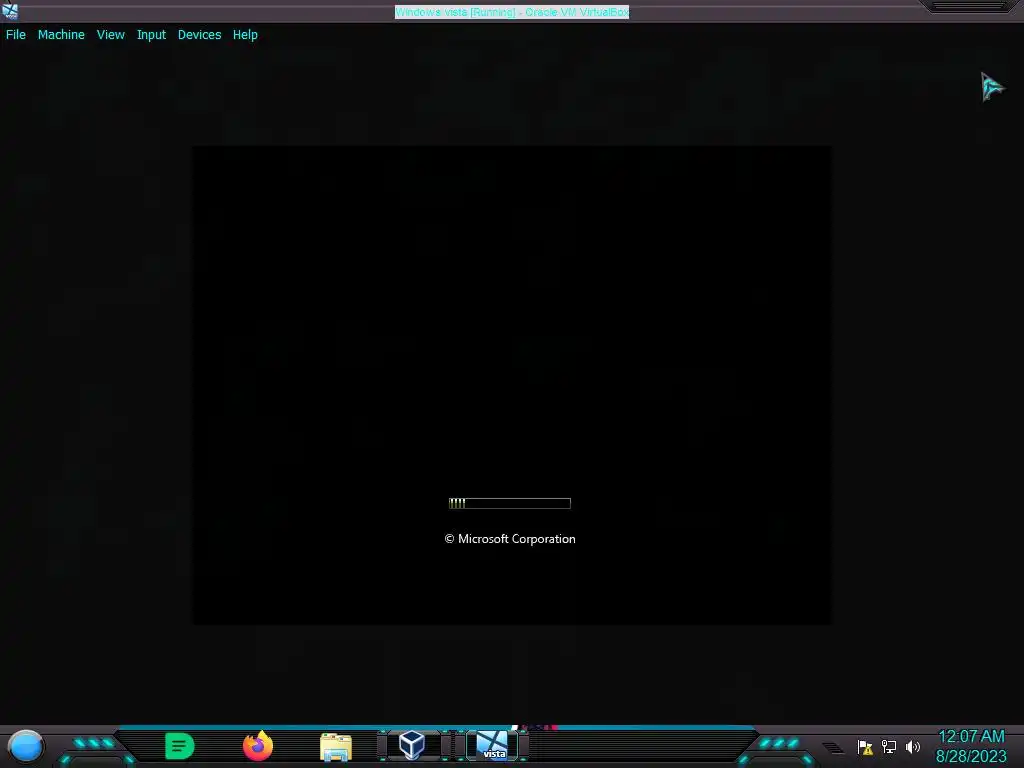Image resolution: width=1024 pixels, height=768 pixels.
Task: Open the network tray icon
Action: 889,746
